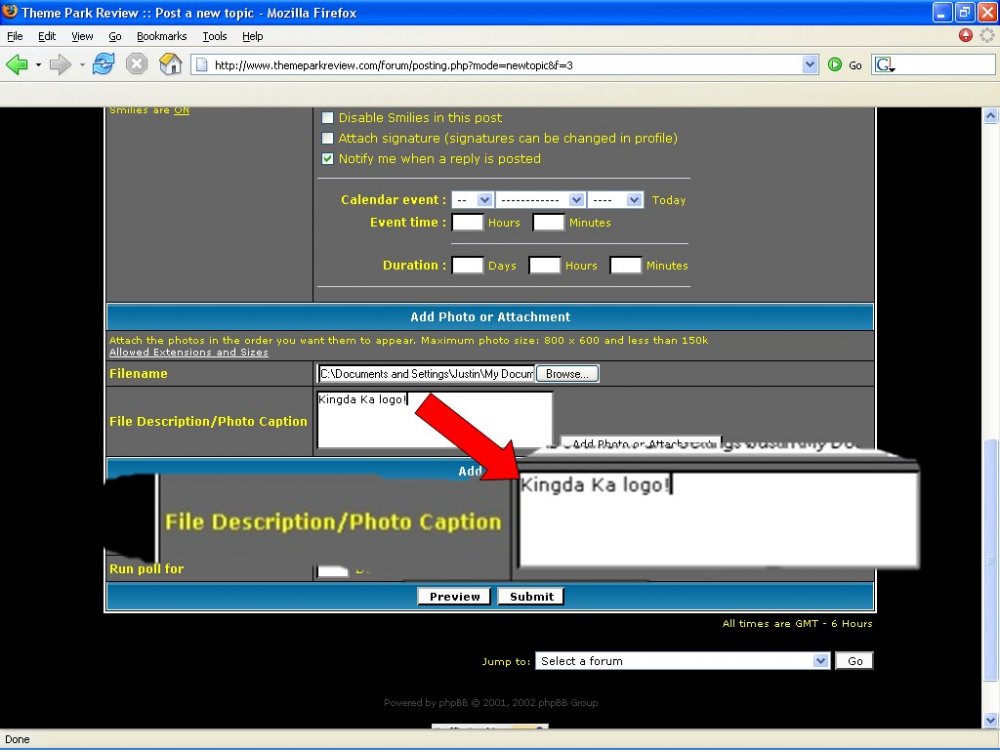Image resolution: width=1000 pixels, height=750 pixels.
Task: Click the Browse... file button
Action: pyautogui.click(x=567, y=374)
